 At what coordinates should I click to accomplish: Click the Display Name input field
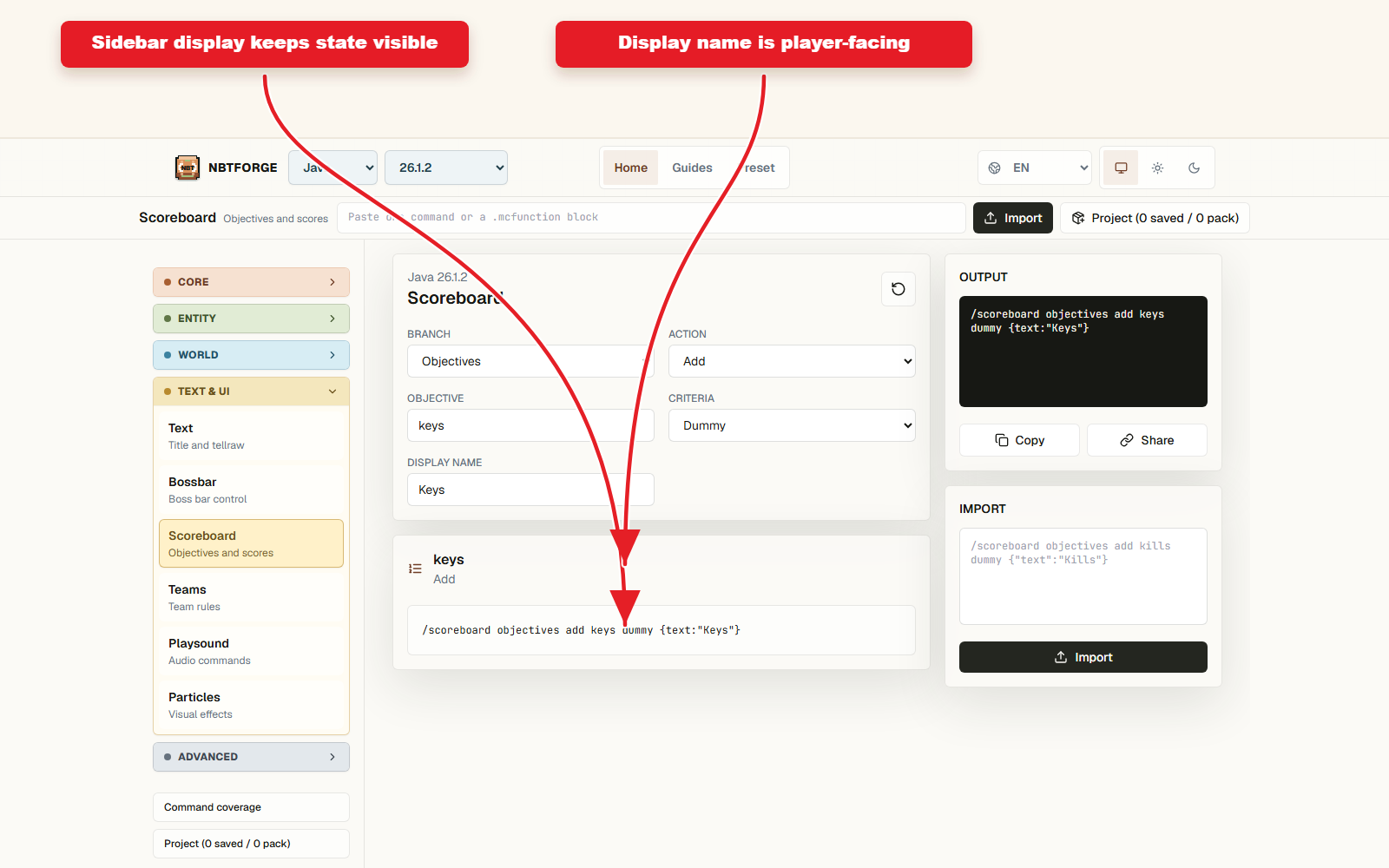tap(530, 490)
